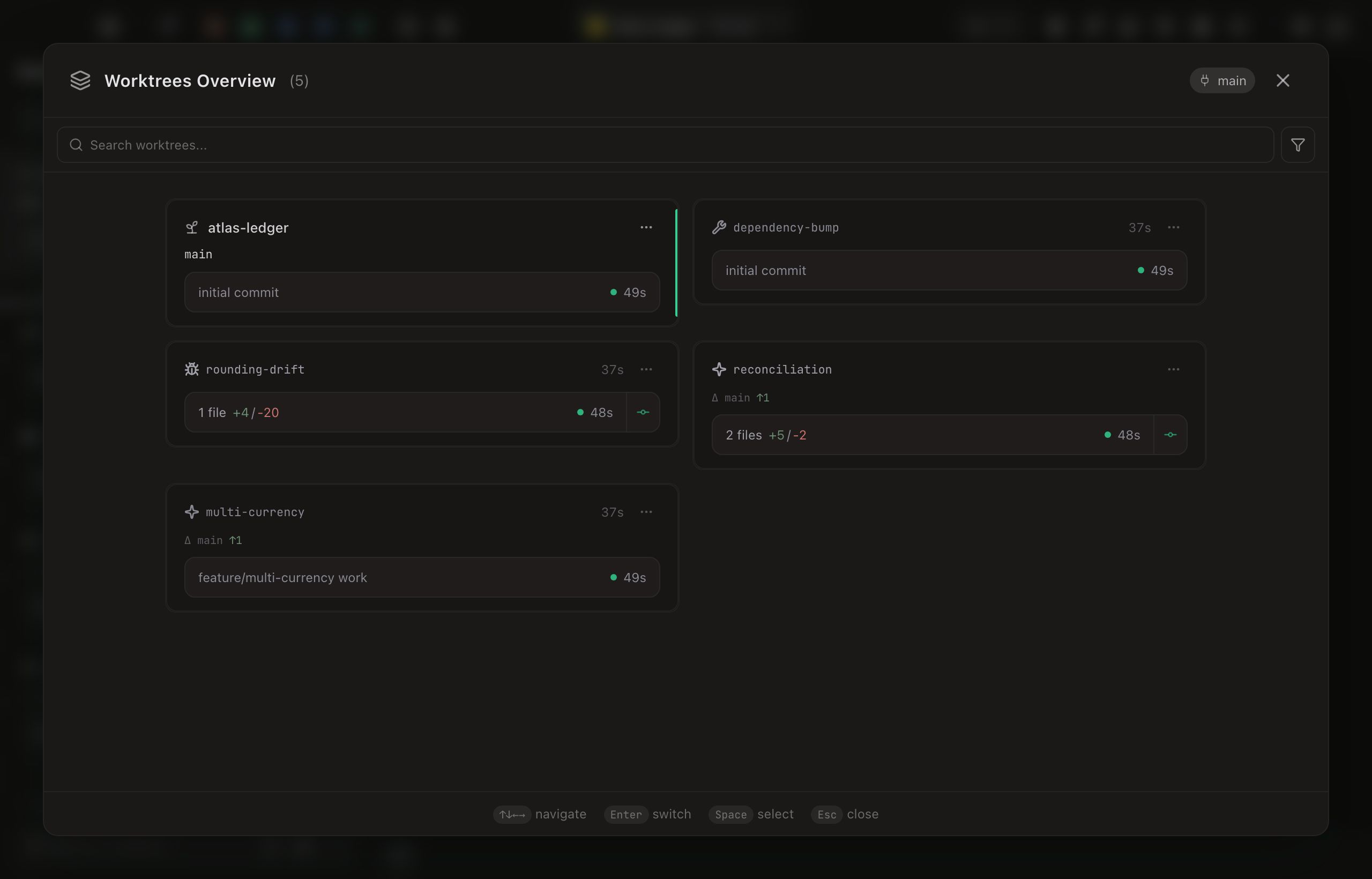Click the main ↑1 indicator under reconciliation

(x=740, y=398)
